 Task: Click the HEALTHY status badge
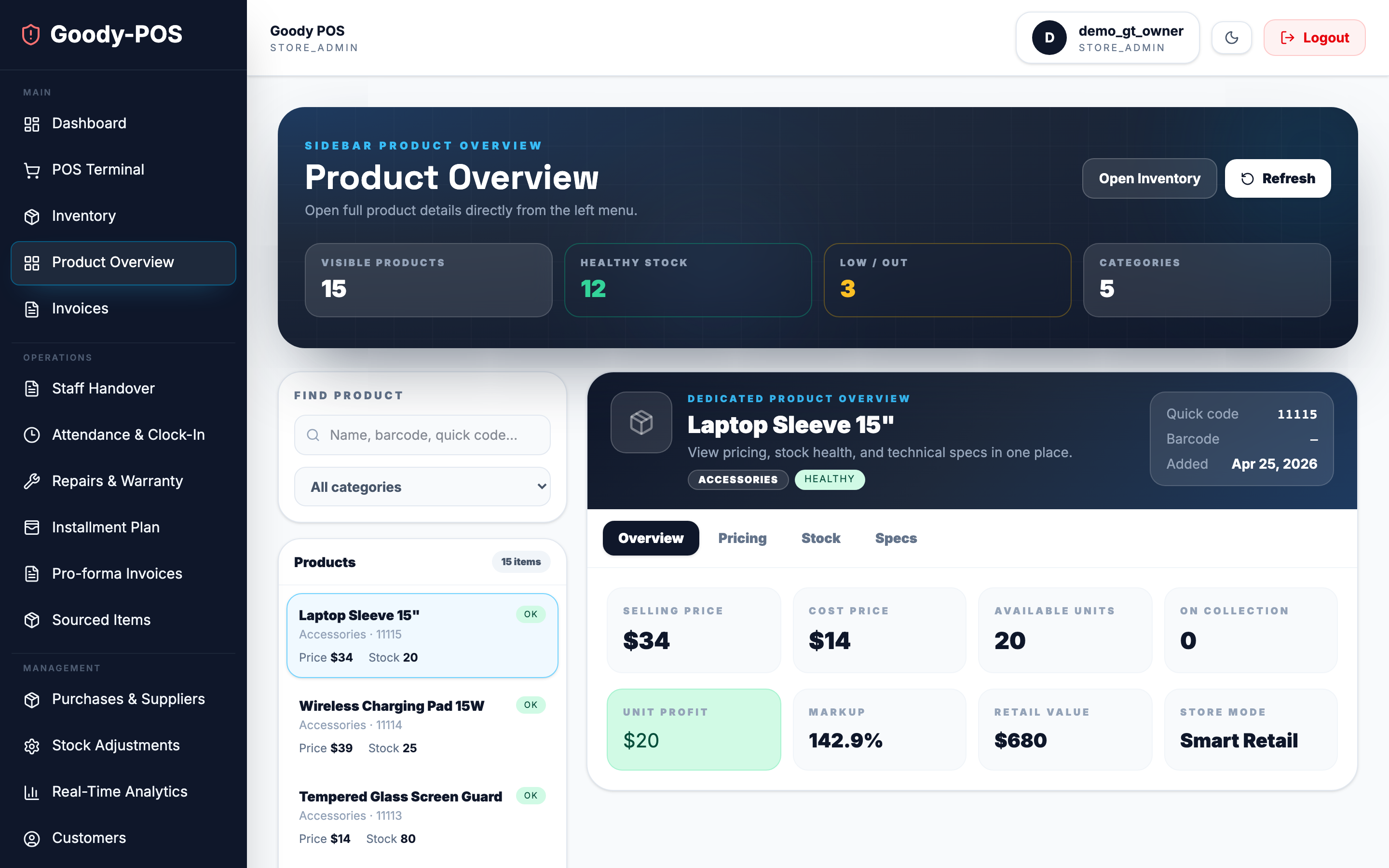pyautogui.click(x=830, y=479)
